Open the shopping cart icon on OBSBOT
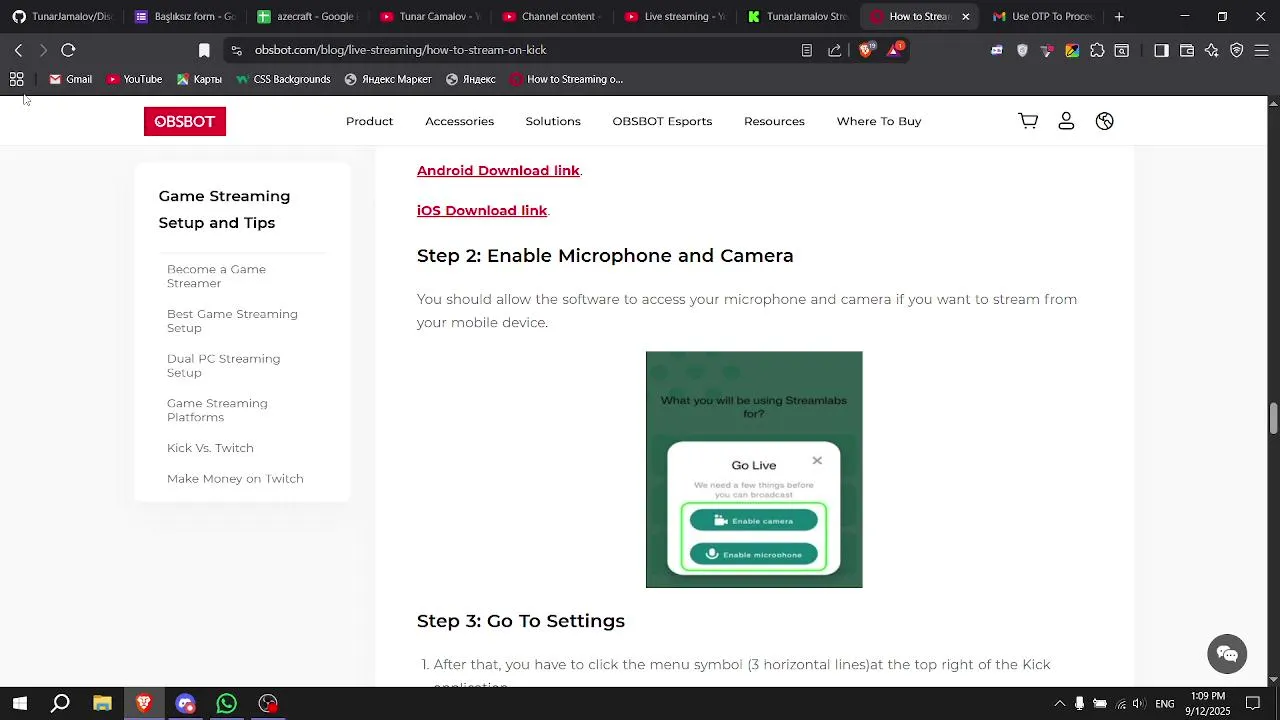This screenshot has width=1280, height=720. coord(1028,121)
